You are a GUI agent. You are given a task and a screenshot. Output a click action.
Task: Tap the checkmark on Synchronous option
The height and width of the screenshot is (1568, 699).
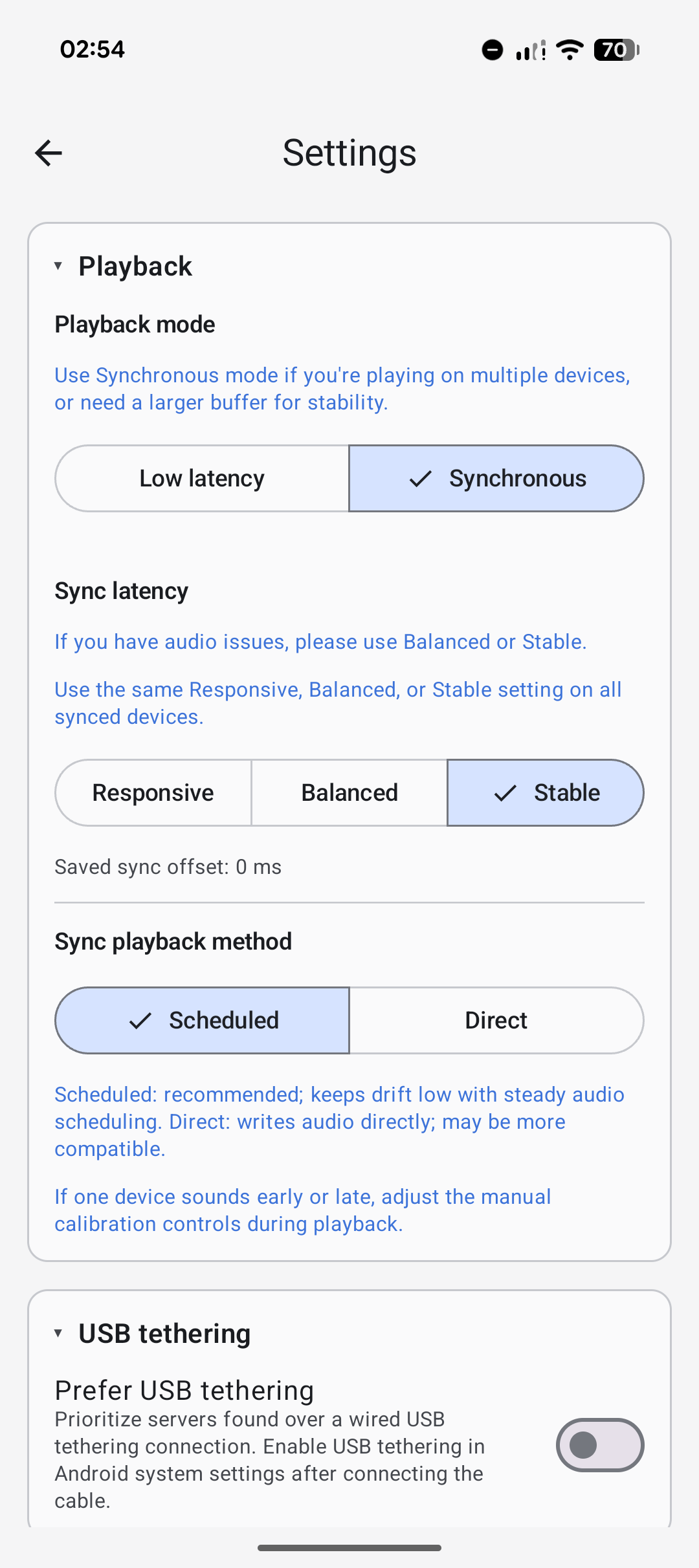coord(421,479)
